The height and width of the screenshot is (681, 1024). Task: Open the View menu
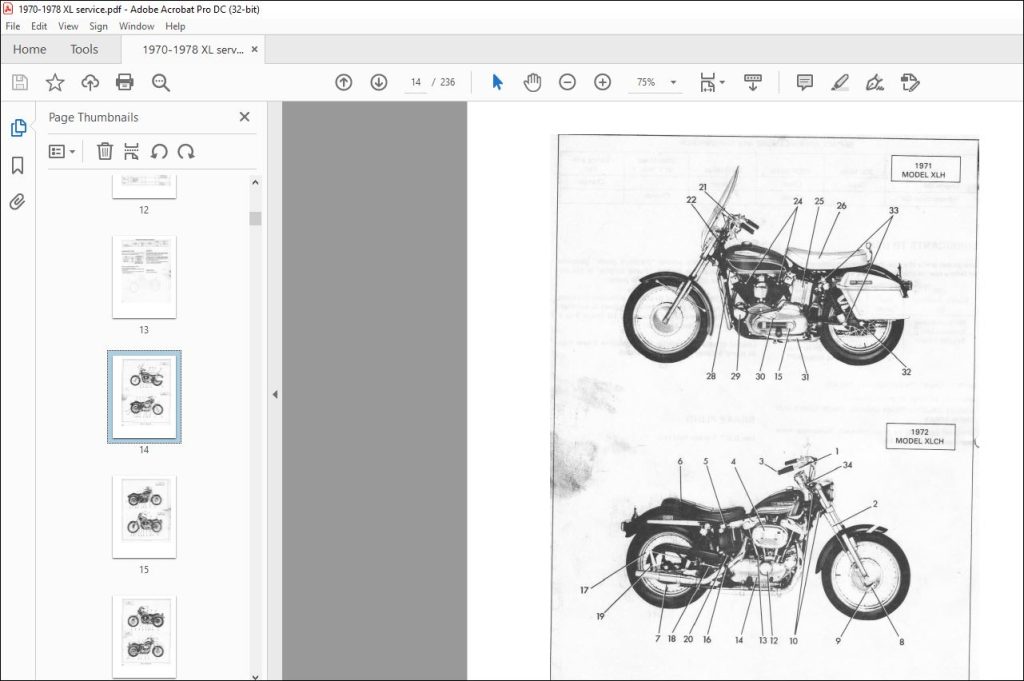[68, 26]
